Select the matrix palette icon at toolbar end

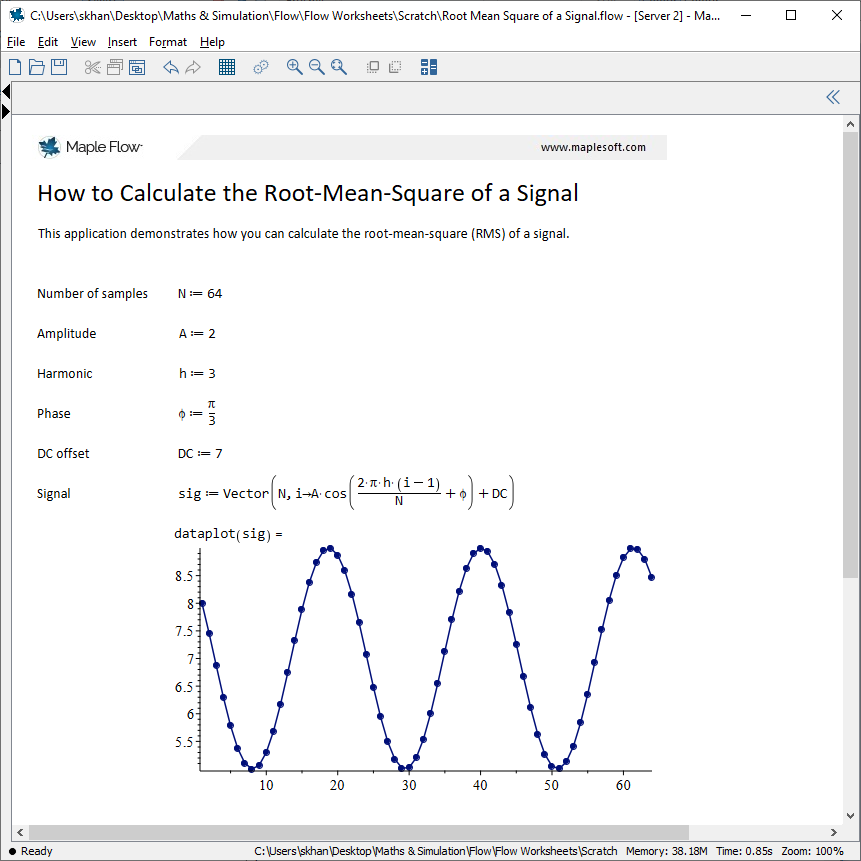tap(428, 67)
